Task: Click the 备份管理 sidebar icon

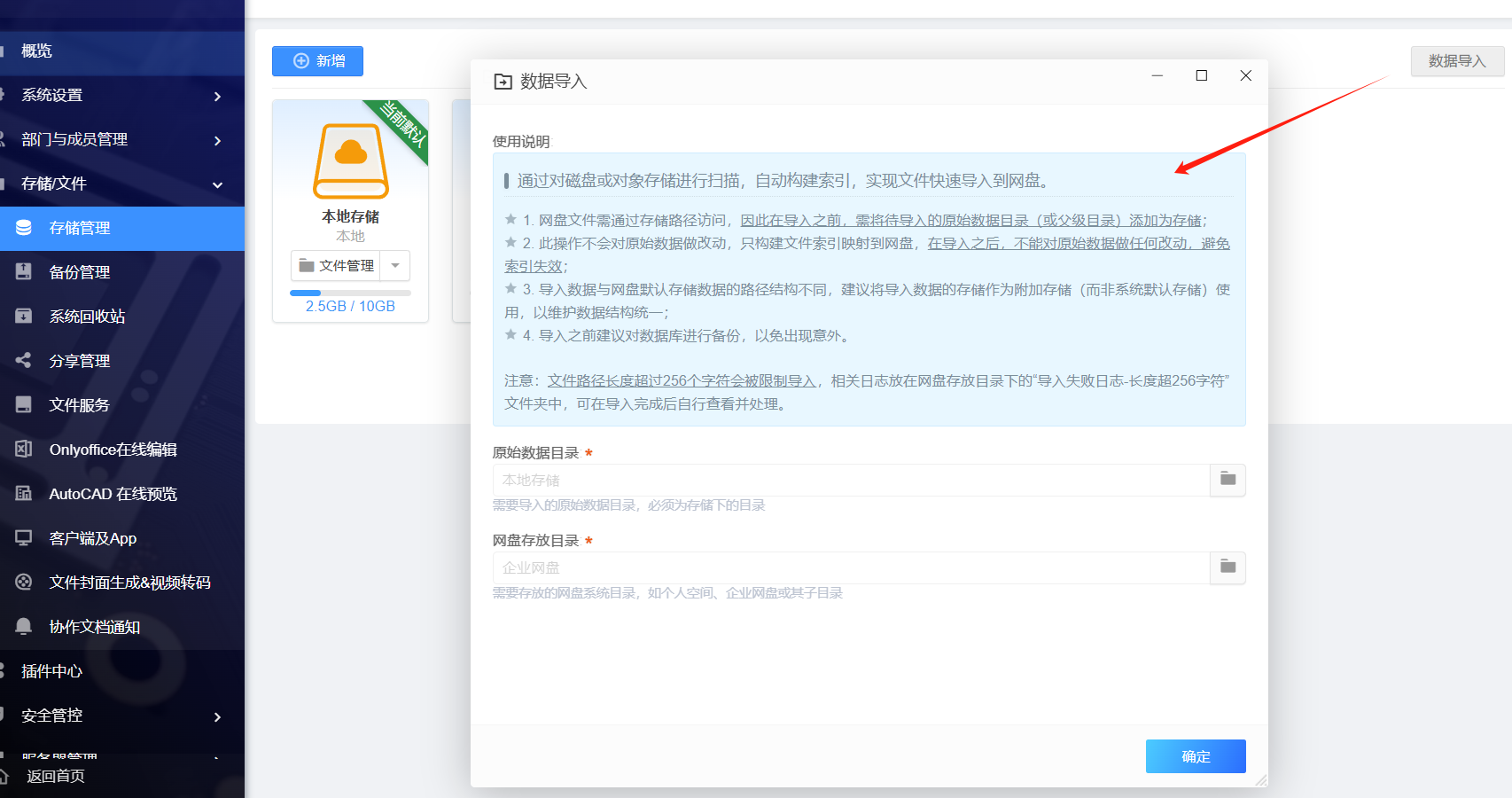Action: coord(24,272)
